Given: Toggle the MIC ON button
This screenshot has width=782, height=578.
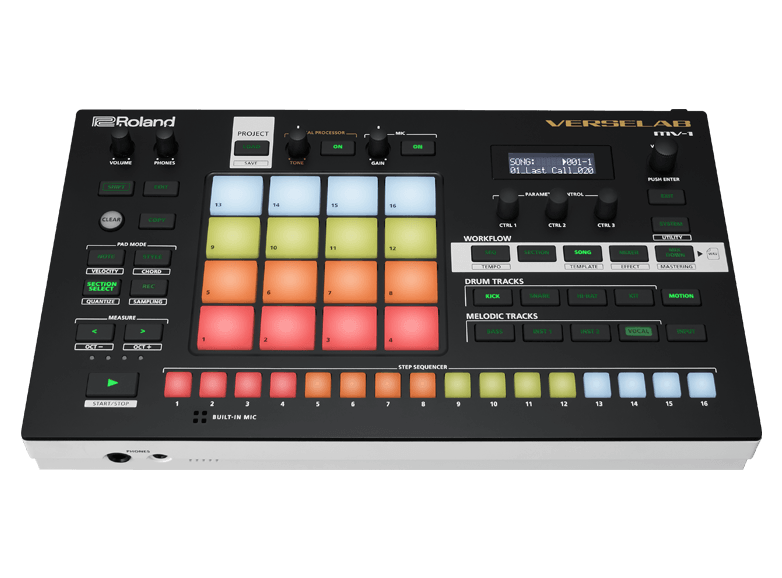Looking at the screenshot, I should pyautogui.click(x=417, y=147).
